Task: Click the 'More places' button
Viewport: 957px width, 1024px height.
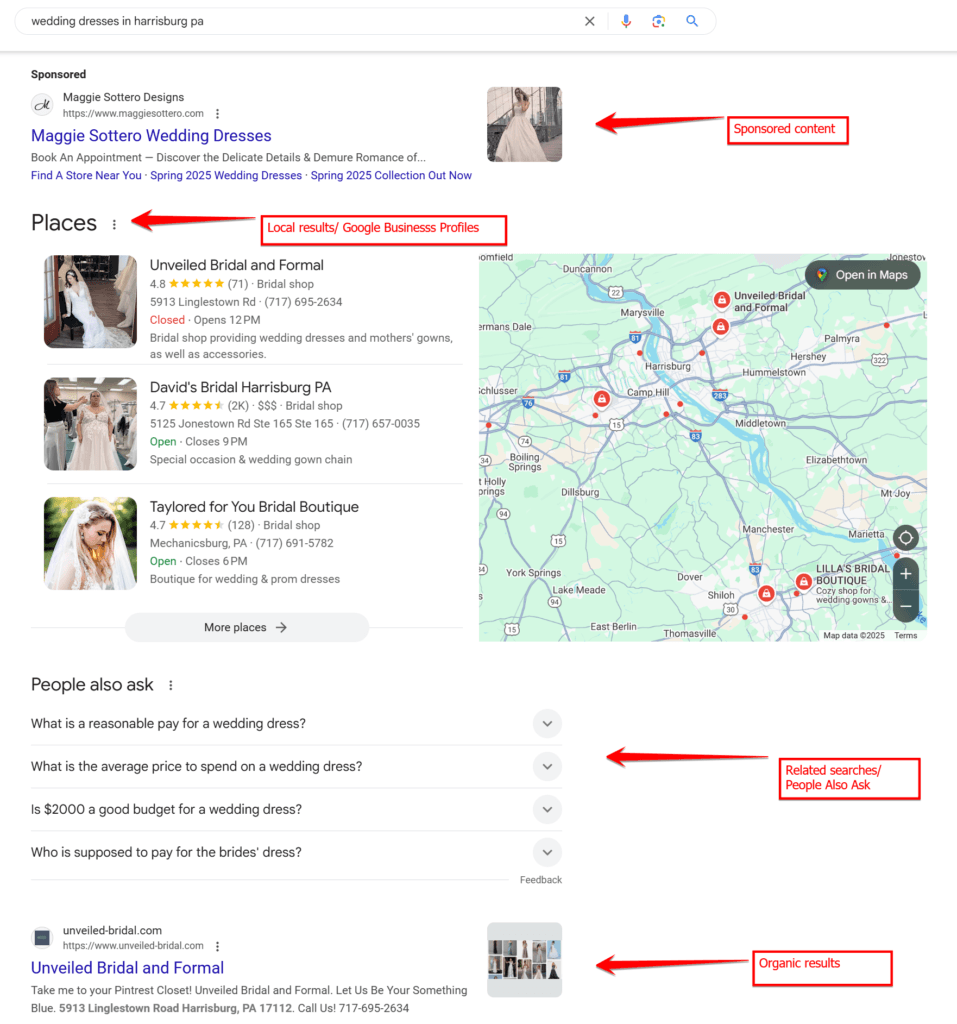Action: click(246, 627)
